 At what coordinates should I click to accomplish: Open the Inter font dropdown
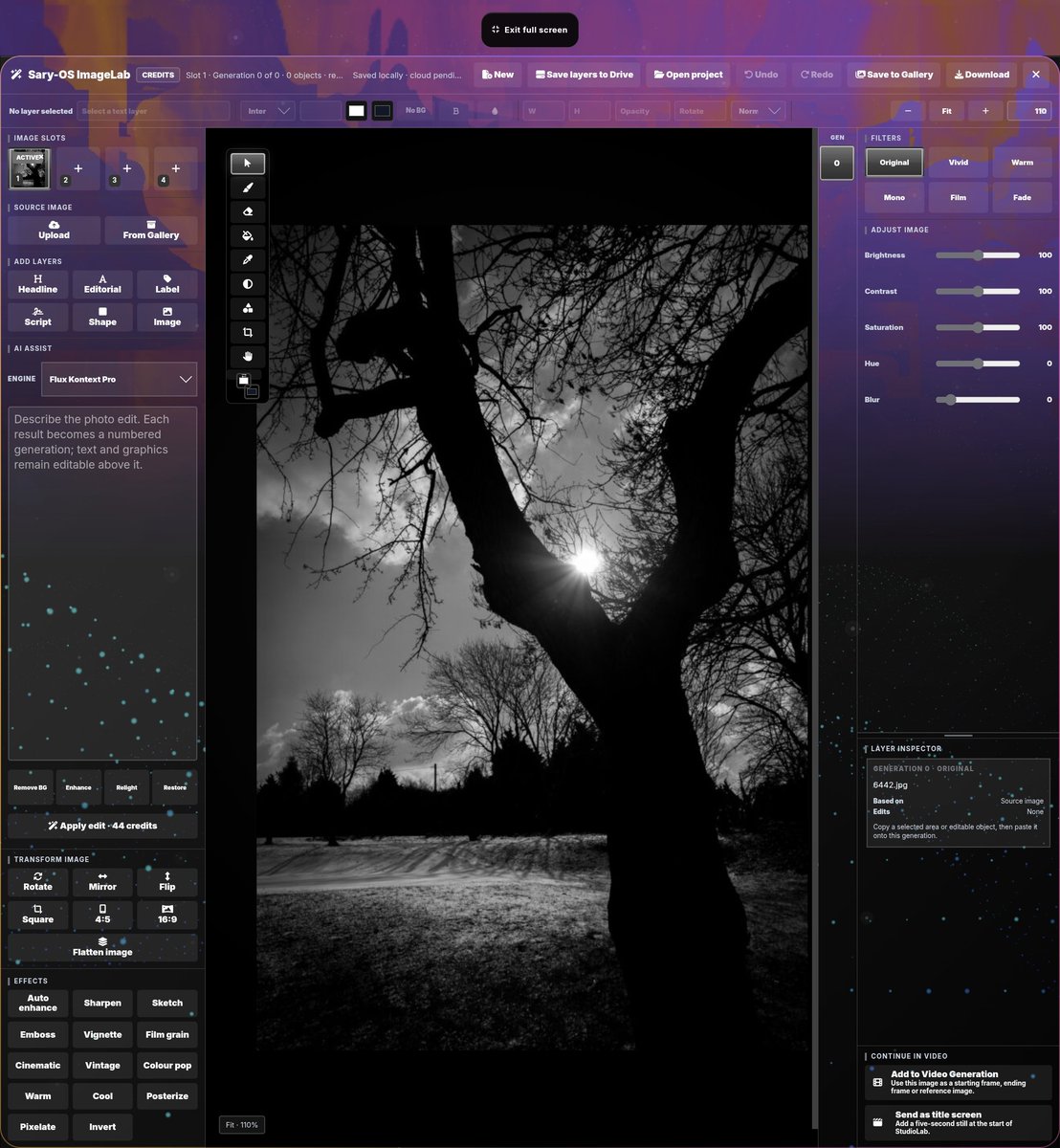pos(268,111)
